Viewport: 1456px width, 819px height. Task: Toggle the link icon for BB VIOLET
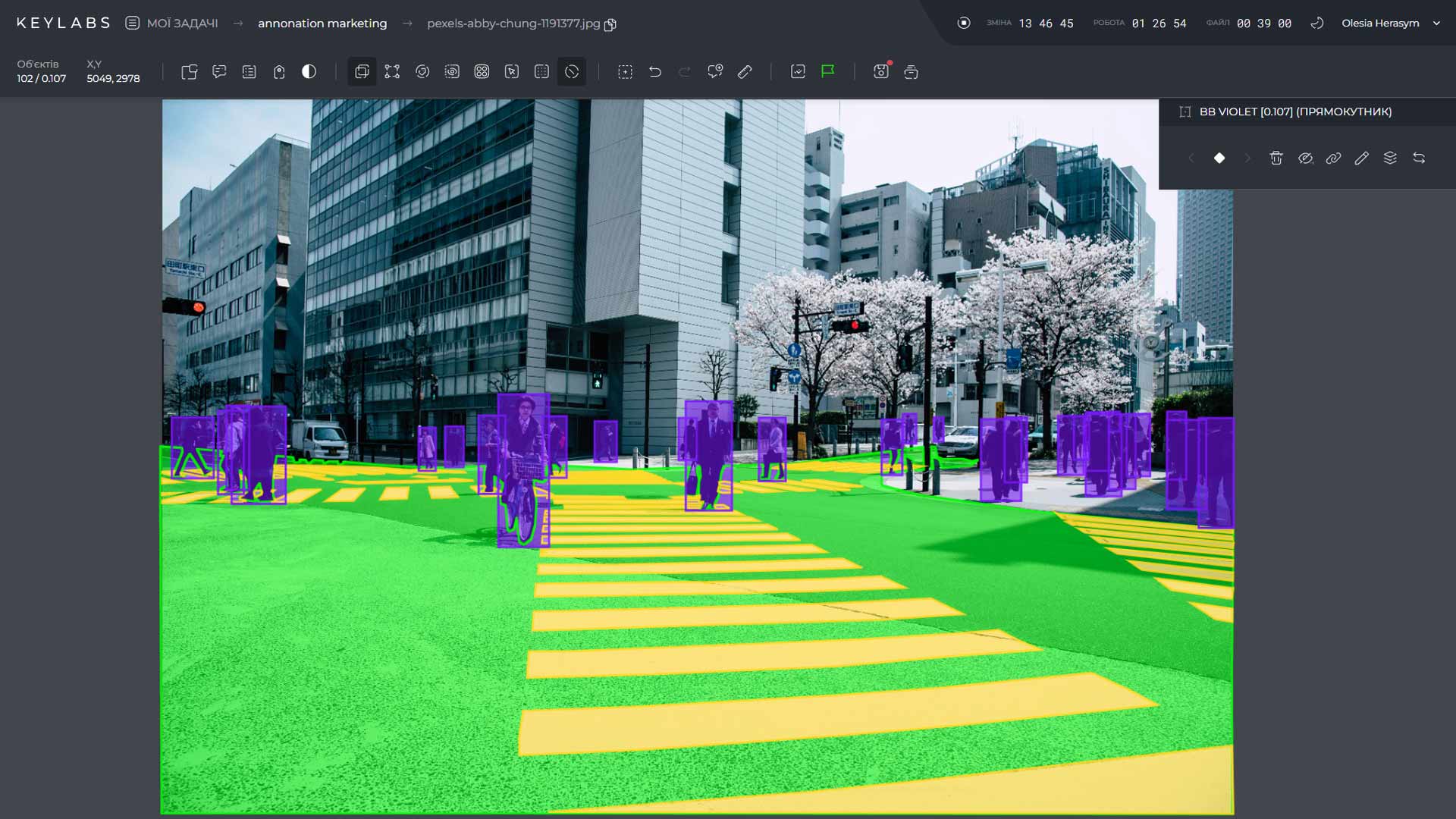click(1333, 159)
